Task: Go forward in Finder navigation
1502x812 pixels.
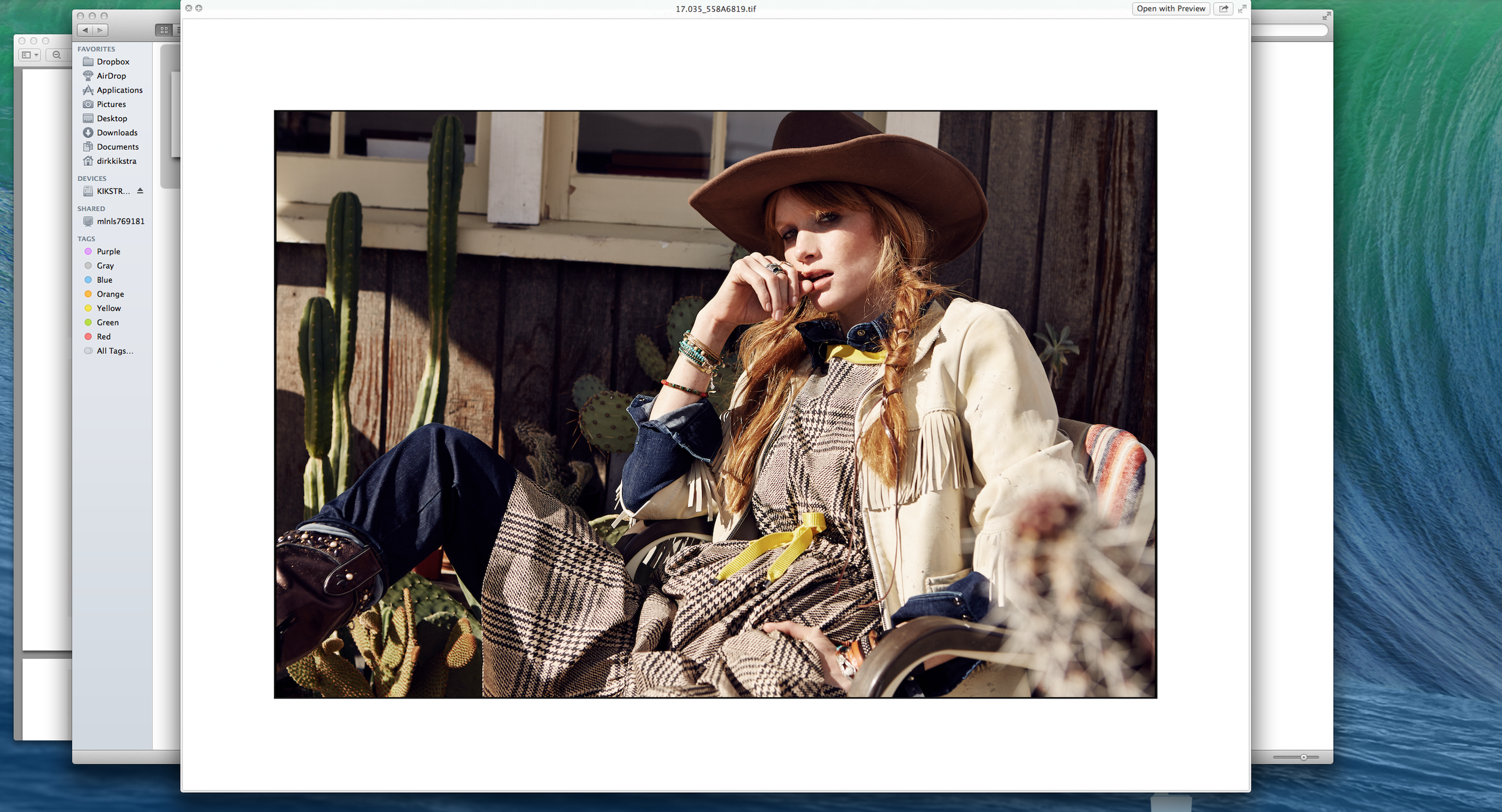Action: pyautogui.click(x=100, y=30)
